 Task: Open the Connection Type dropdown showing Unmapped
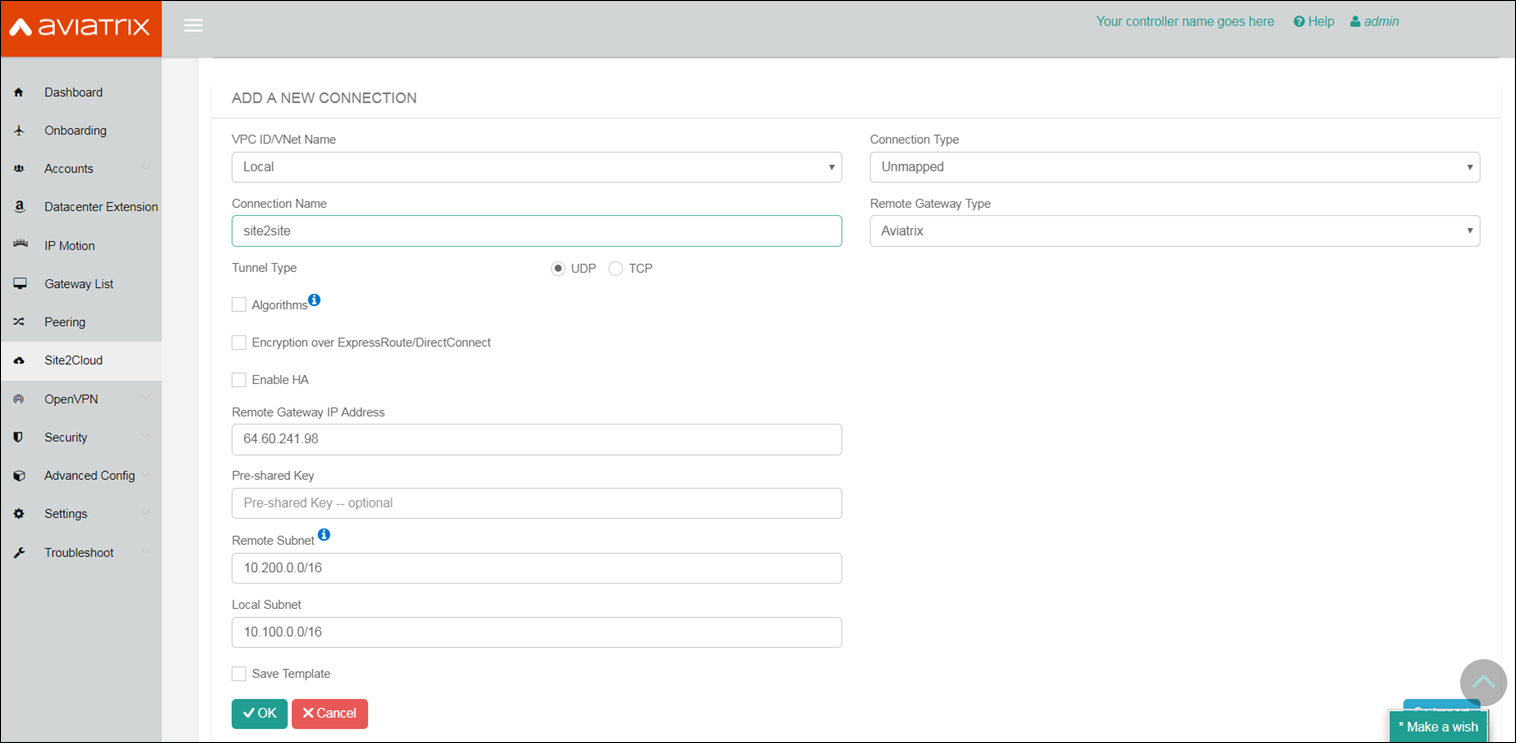pyautogui.click(x=1173, y=167)
